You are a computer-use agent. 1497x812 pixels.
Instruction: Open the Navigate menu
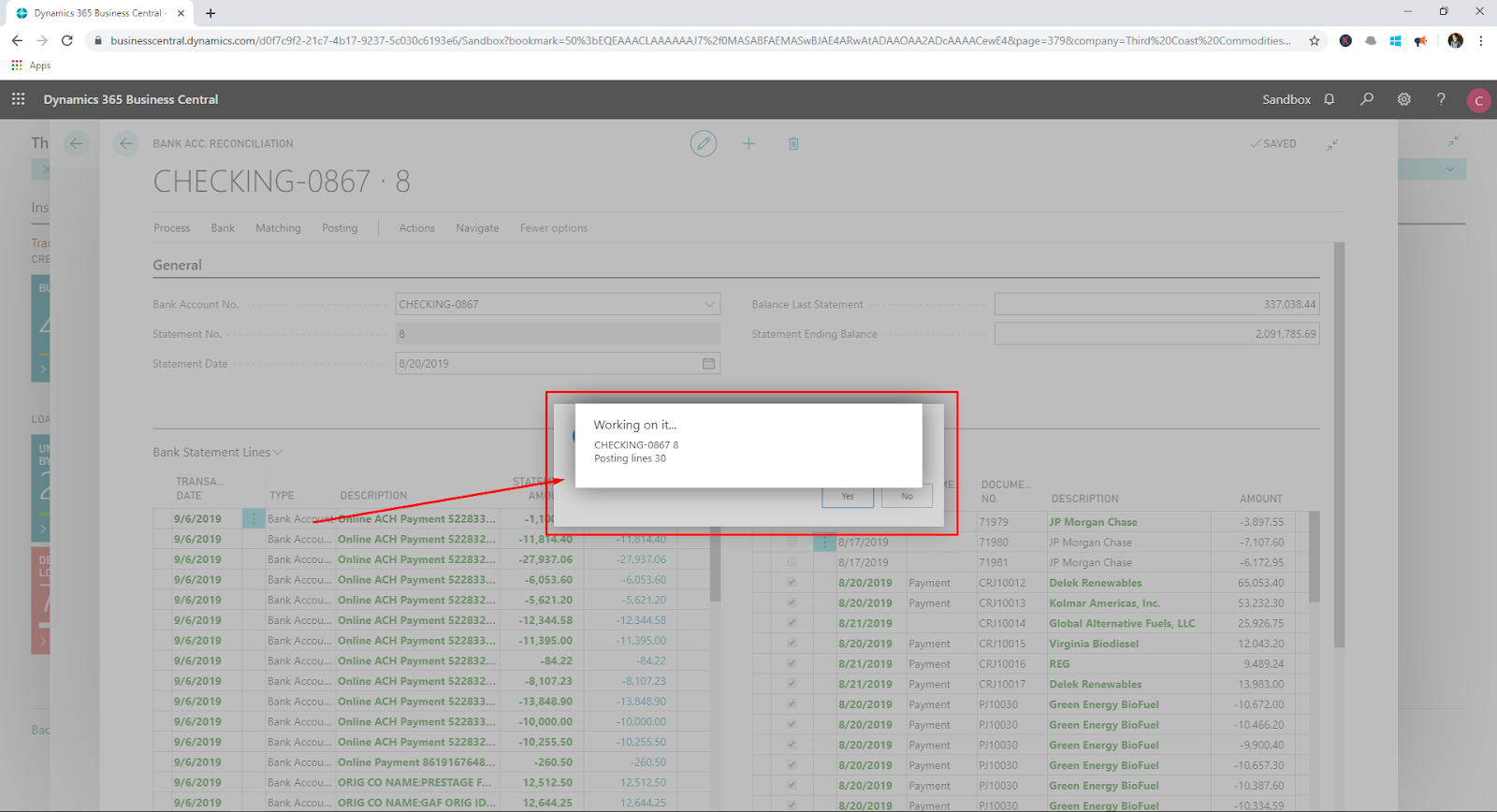(477, 228)
